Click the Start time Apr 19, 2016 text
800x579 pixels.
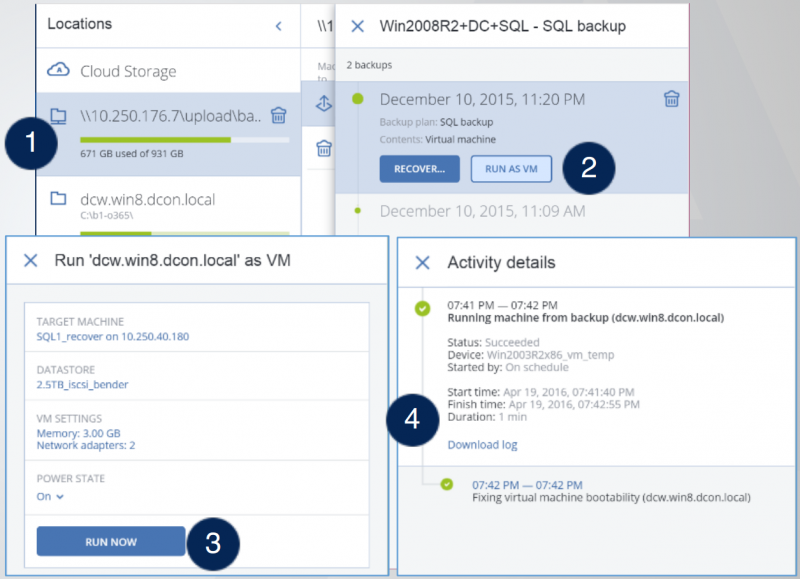(541, 392)
